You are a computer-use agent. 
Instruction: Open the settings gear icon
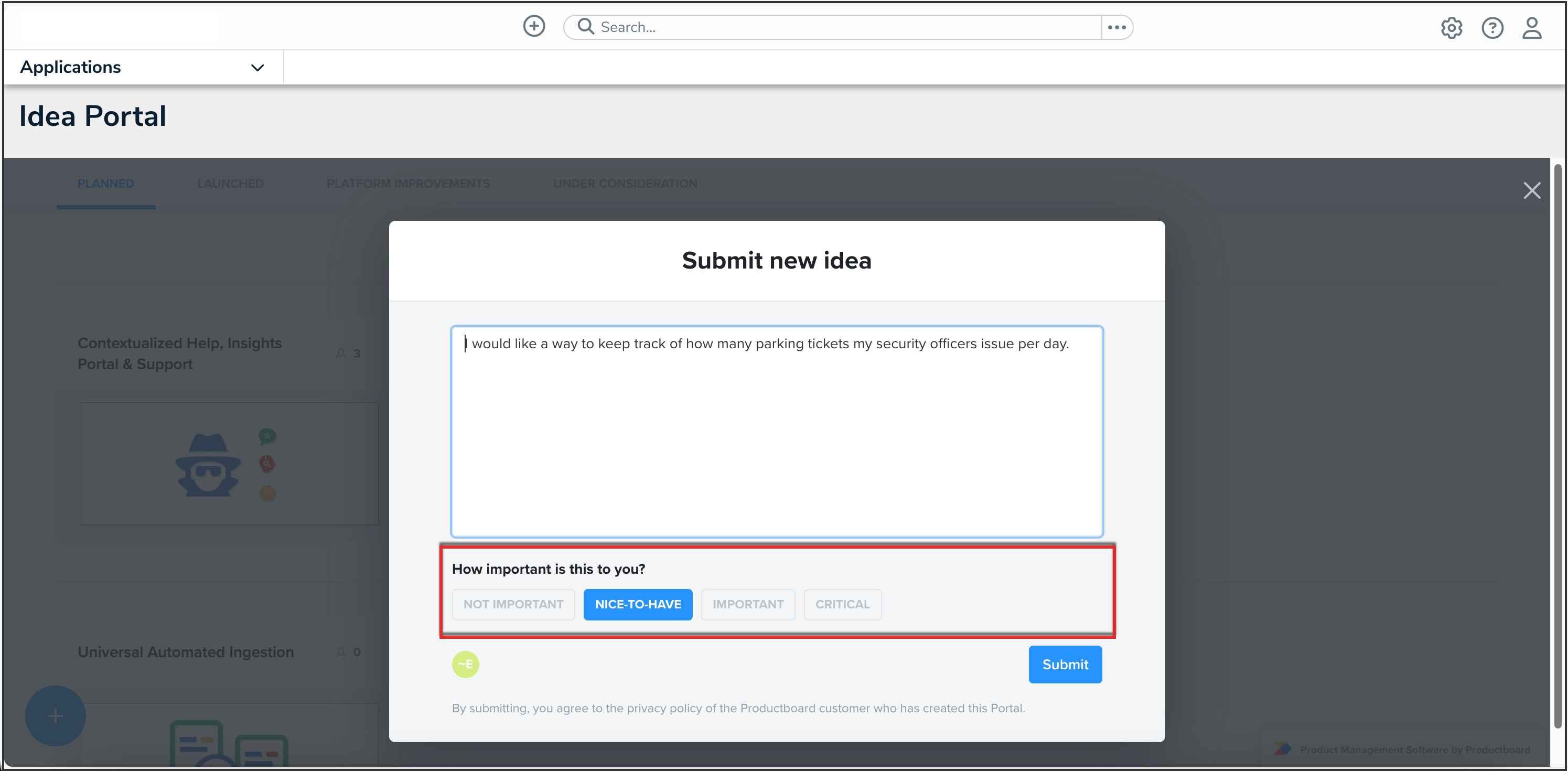pyautogui.click(x=1451, y=28)
